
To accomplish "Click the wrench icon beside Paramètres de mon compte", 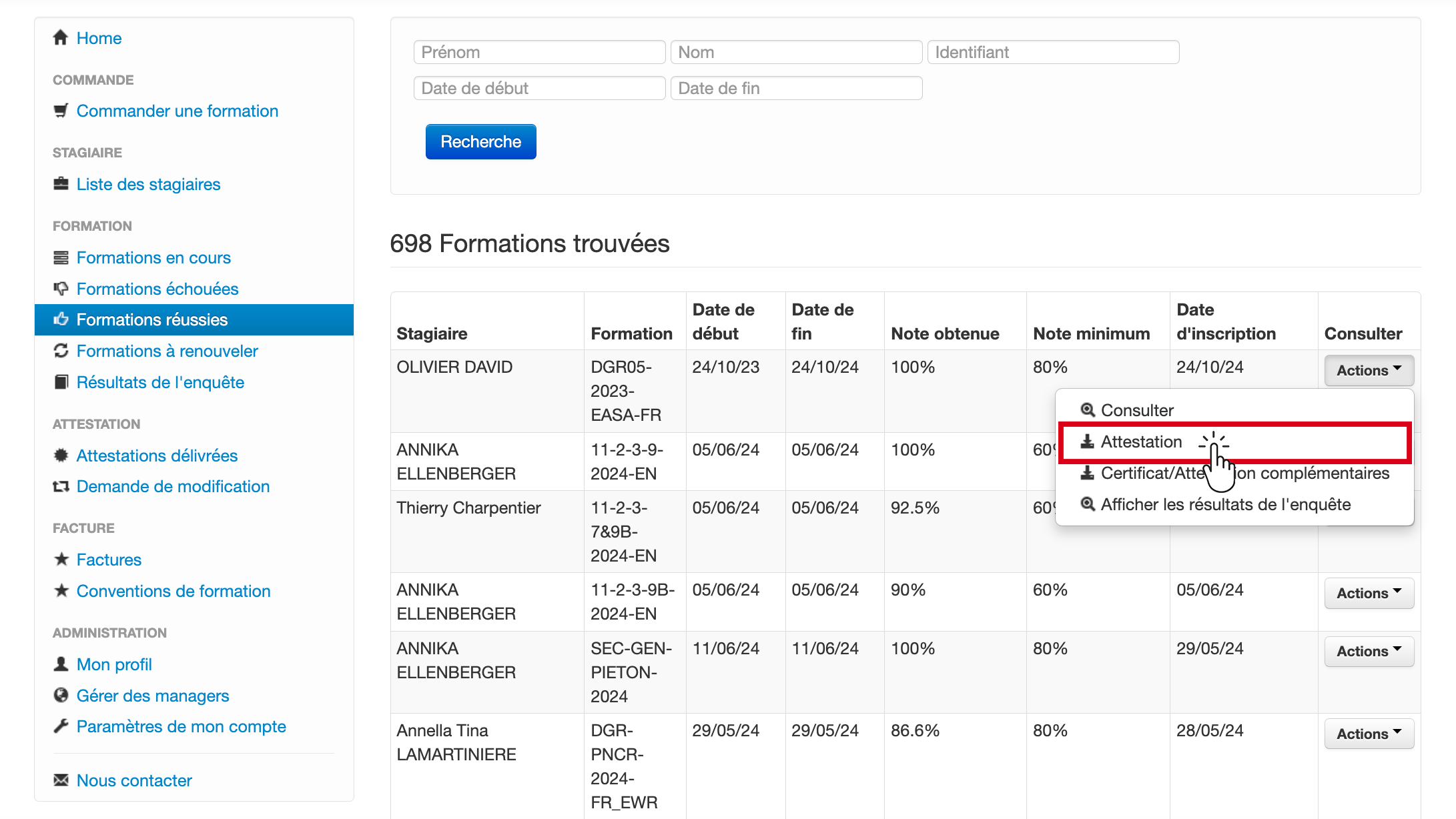I will point(61,726).
